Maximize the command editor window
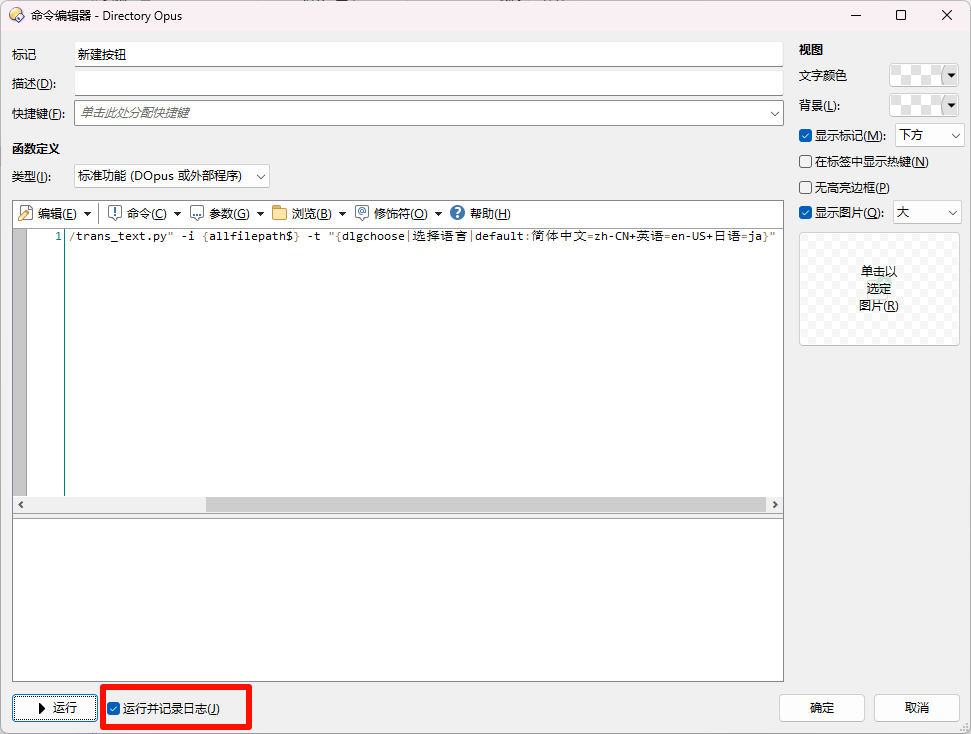The height and width of the screenshot is (734, 971). click(901, 15)
